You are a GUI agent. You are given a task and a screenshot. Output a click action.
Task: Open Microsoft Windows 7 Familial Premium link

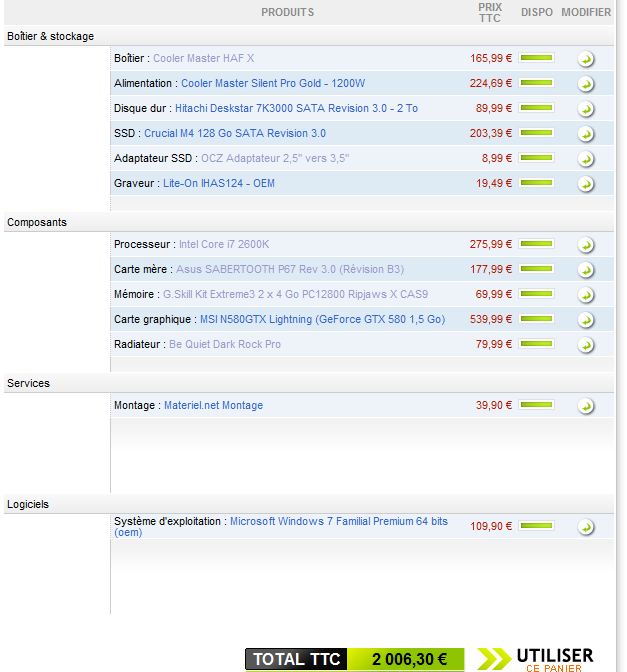338,521
